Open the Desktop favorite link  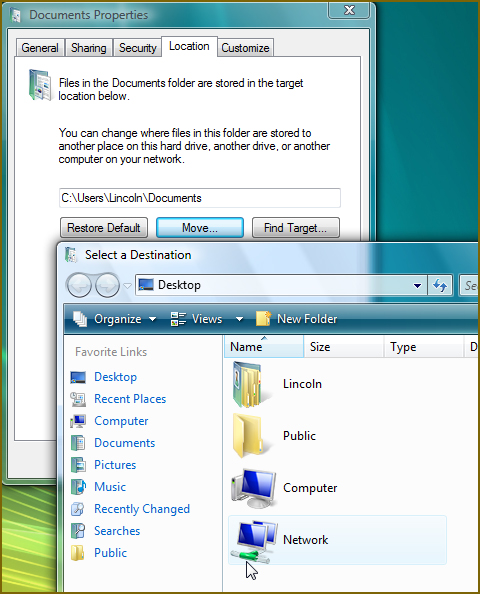click(x=116, y=377)
